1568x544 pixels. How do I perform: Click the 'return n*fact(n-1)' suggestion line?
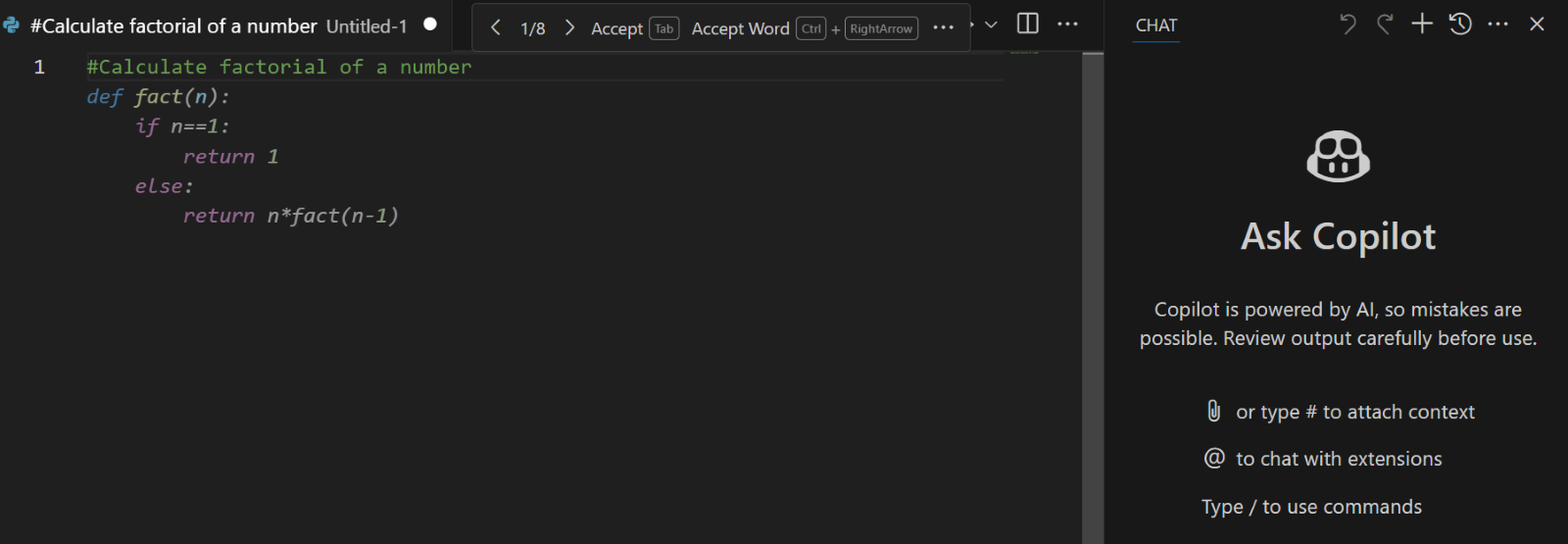click(291, 216)
